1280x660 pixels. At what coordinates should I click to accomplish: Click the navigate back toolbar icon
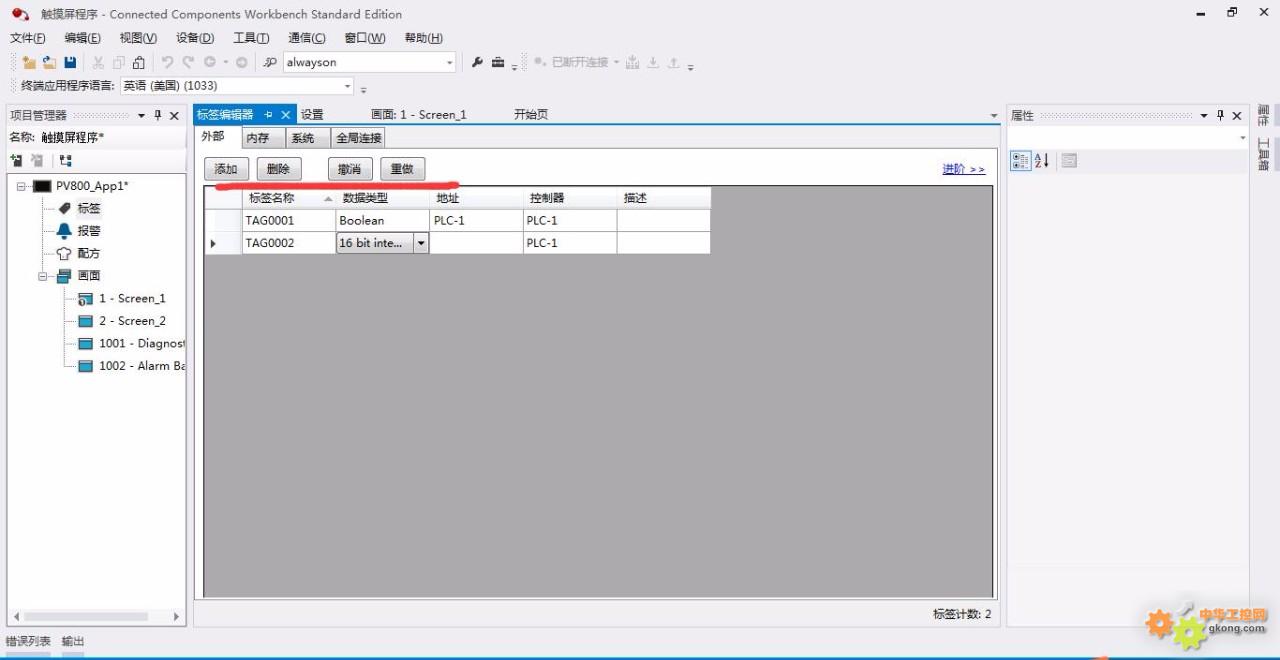(210, 62)
